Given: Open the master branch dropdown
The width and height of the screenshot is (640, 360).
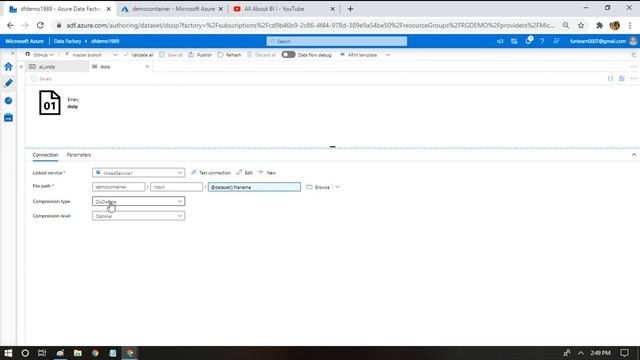Looking at the screenshot, I should [91, 55].
